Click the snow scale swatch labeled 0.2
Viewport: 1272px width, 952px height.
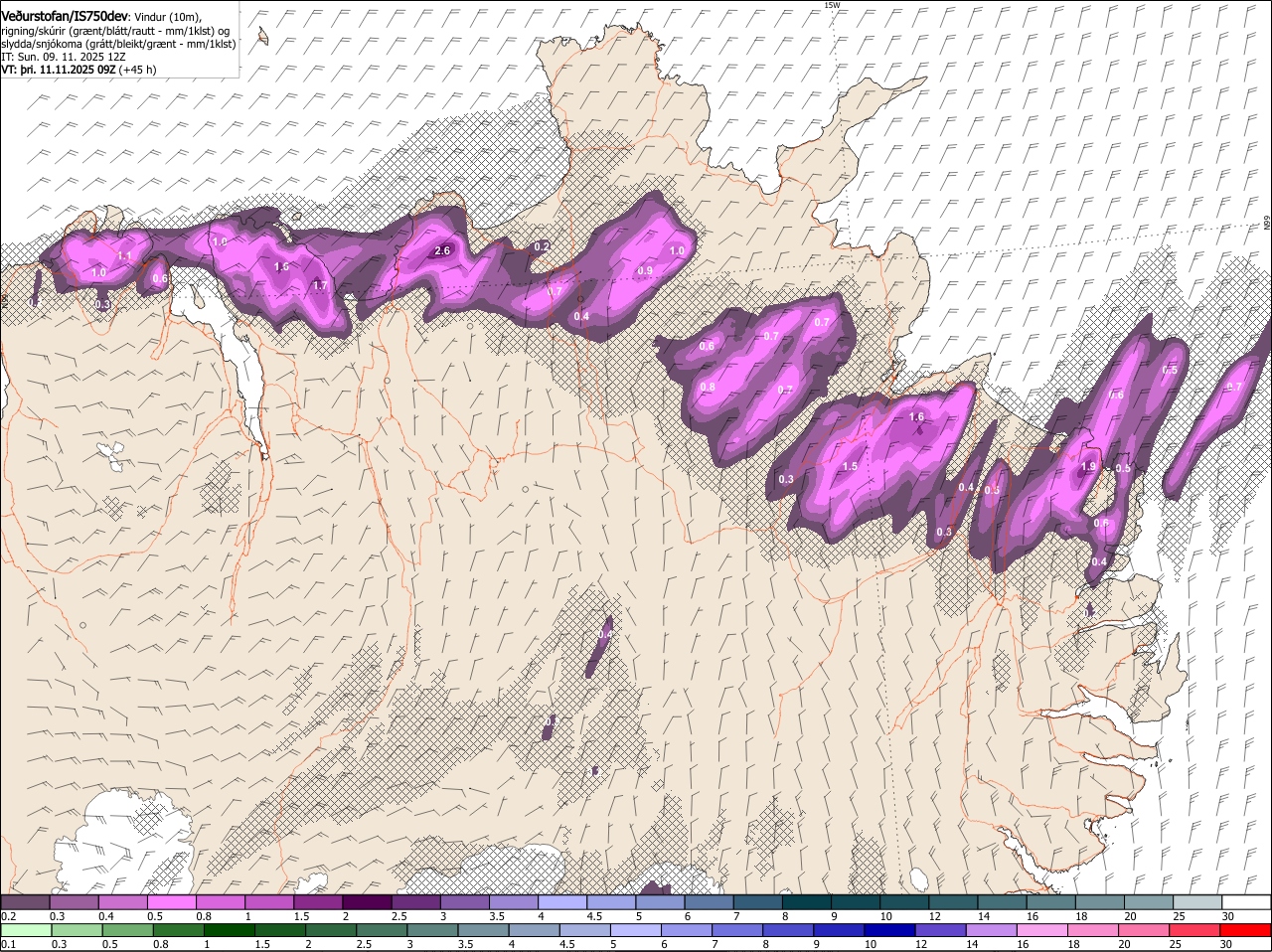tap(25, 901)
